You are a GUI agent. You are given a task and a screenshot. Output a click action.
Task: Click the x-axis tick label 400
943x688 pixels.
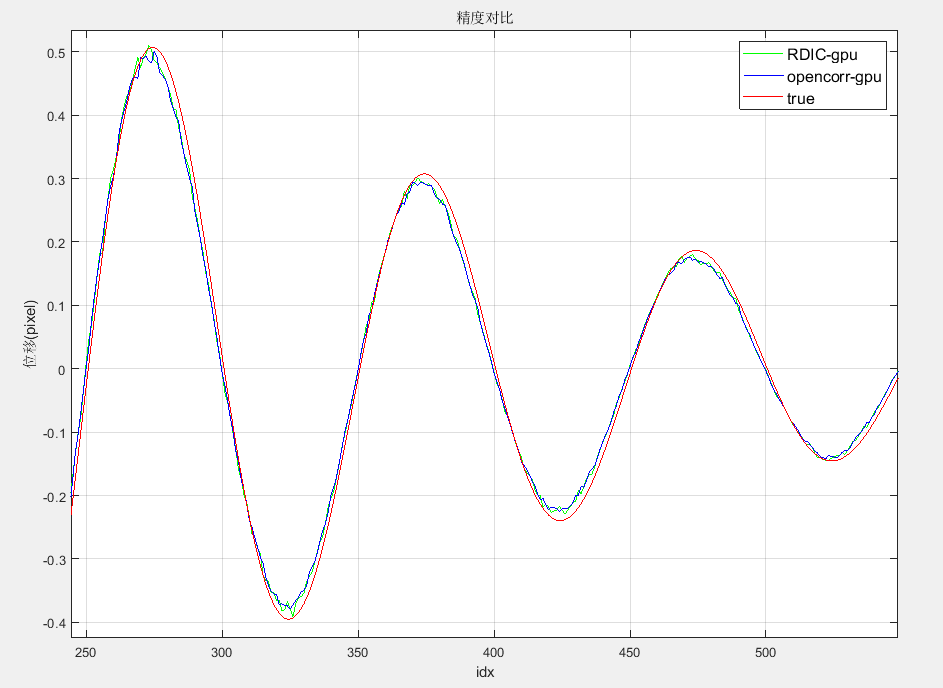(494, 650)
